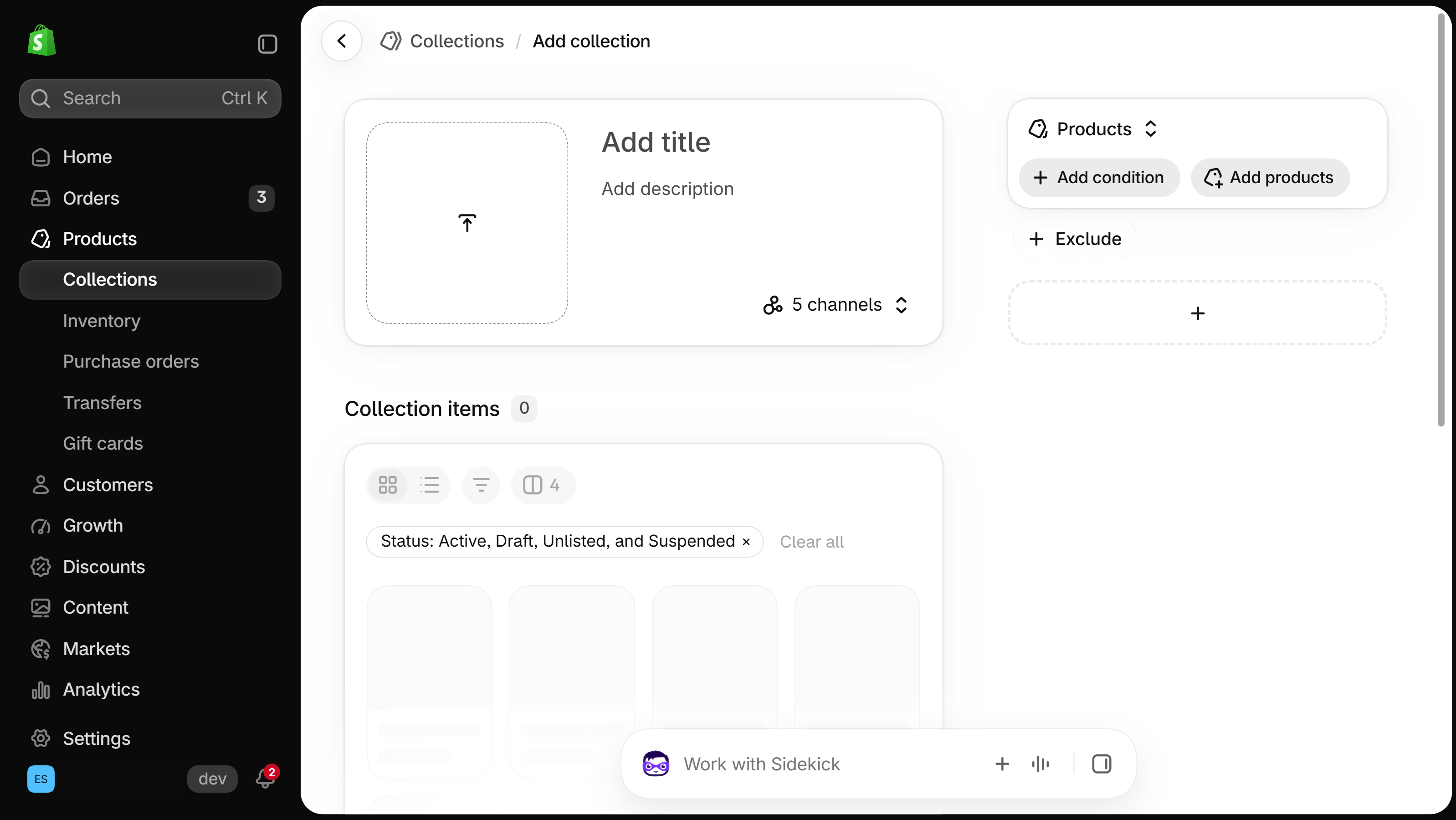Click Add condition
Screen dimensions: 1456x820
pyautogui.click(x=1099, y=178)
